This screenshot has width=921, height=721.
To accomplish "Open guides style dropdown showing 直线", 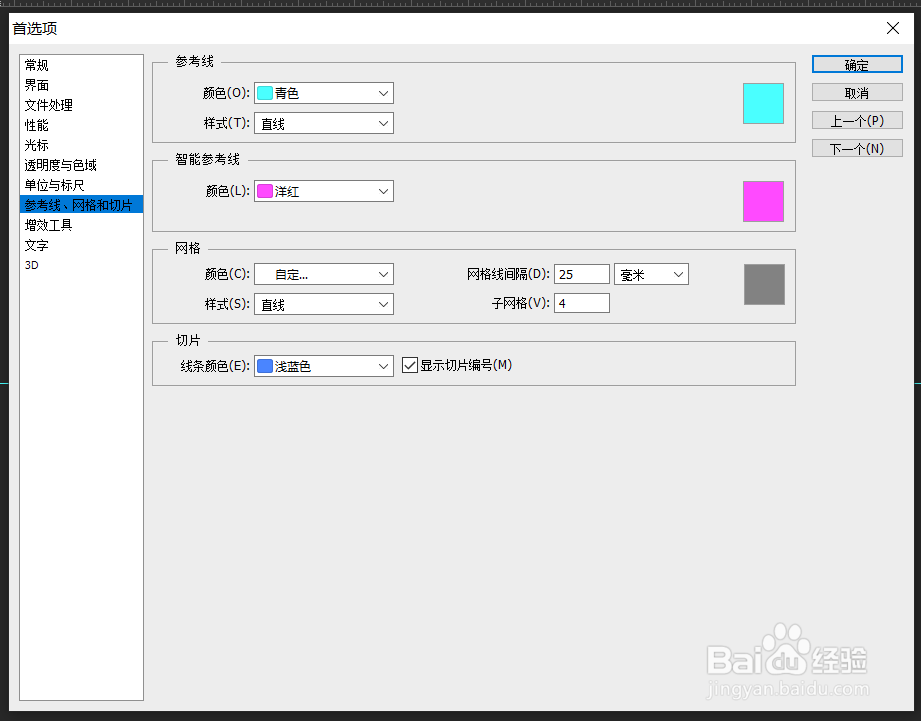I will tap(324, 123).
